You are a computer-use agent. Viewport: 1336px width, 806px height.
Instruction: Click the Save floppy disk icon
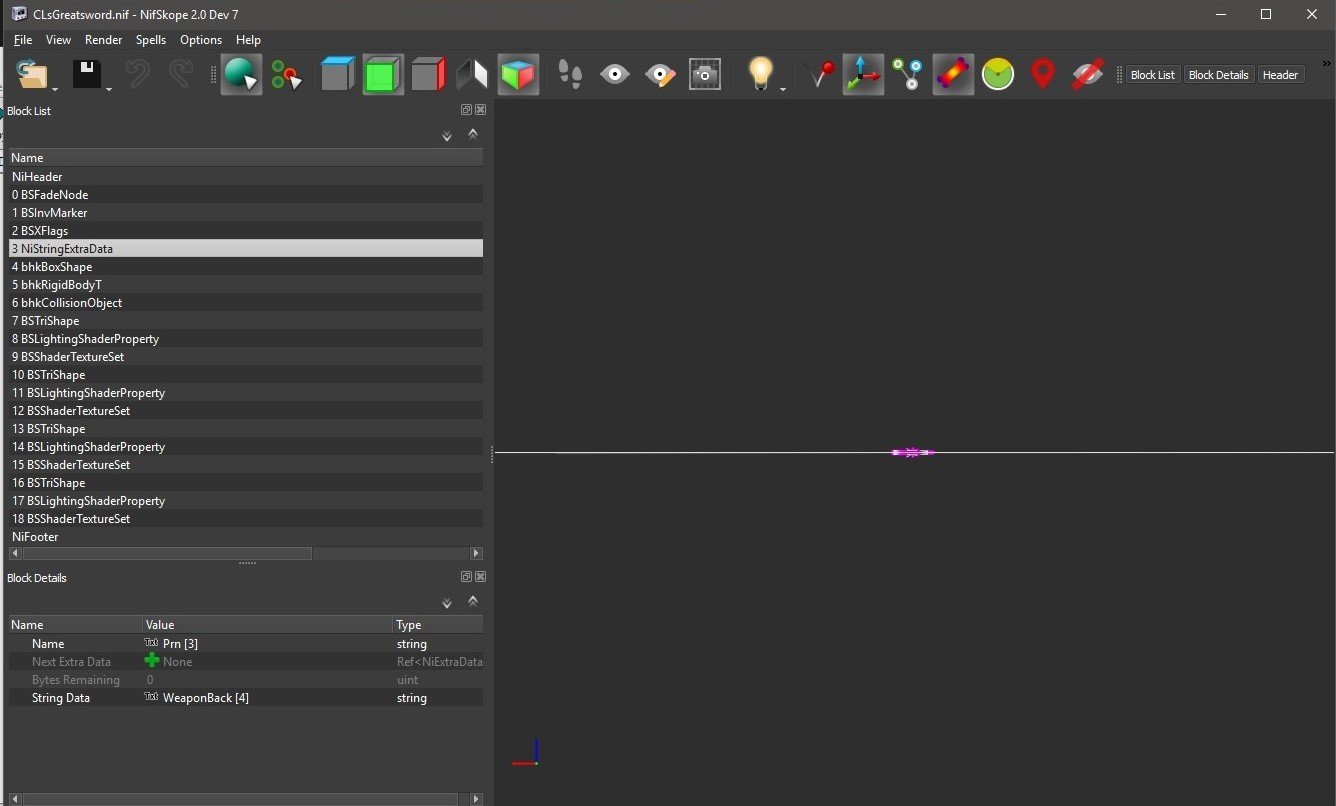[87, 75]
